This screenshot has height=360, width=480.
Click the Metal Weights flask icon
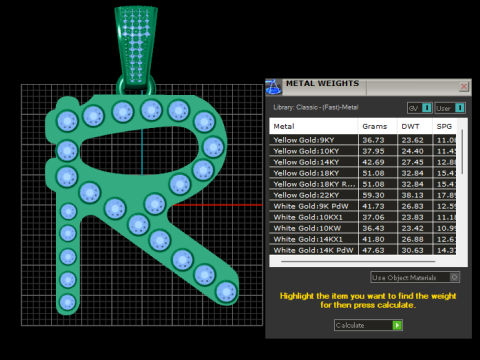pos(273,87)
